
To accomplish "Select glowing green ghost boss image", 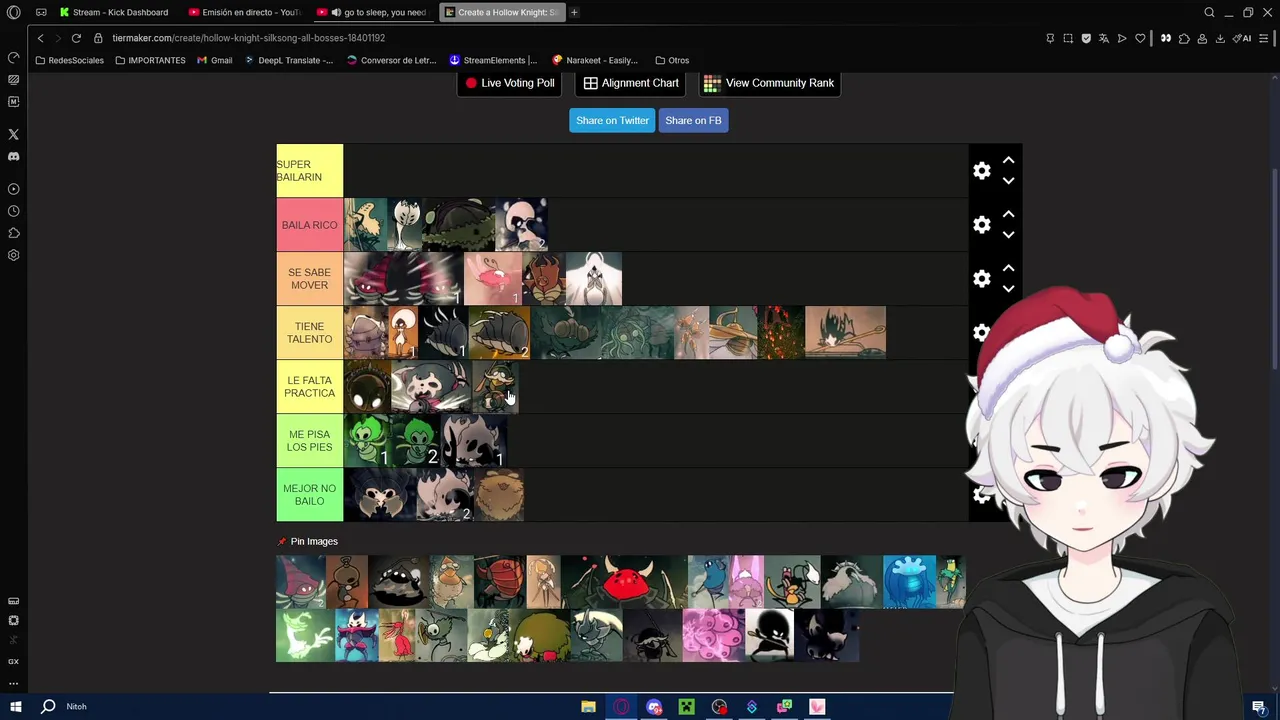I will click(x=305, y=635).
